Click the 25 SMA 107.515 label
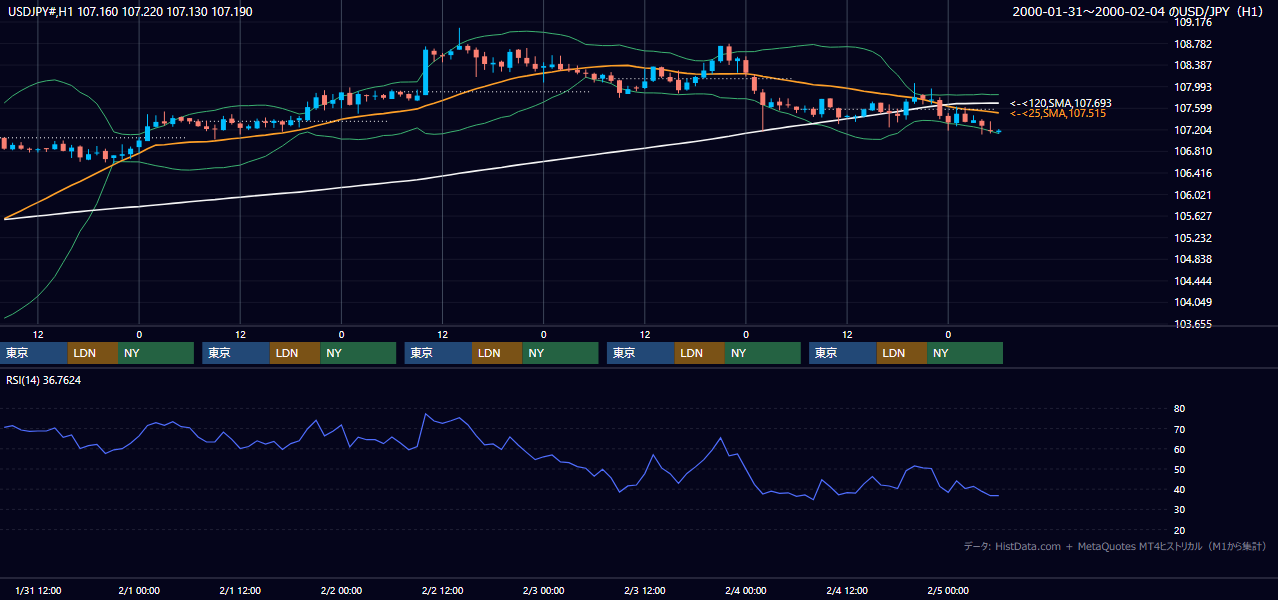Viewport: 1278px width, 600px height. tap(1058, 114)
